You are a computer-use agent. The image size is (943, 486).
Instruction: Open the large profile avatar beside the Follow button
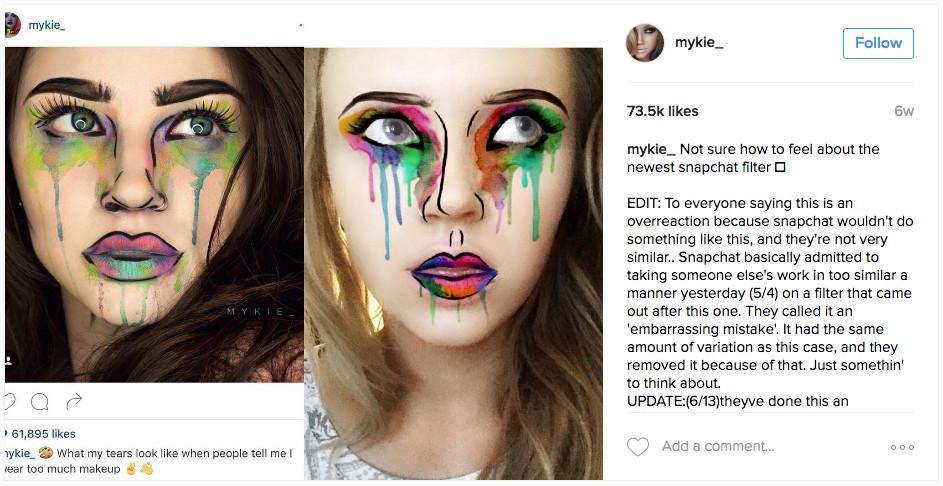click(645, 43)
